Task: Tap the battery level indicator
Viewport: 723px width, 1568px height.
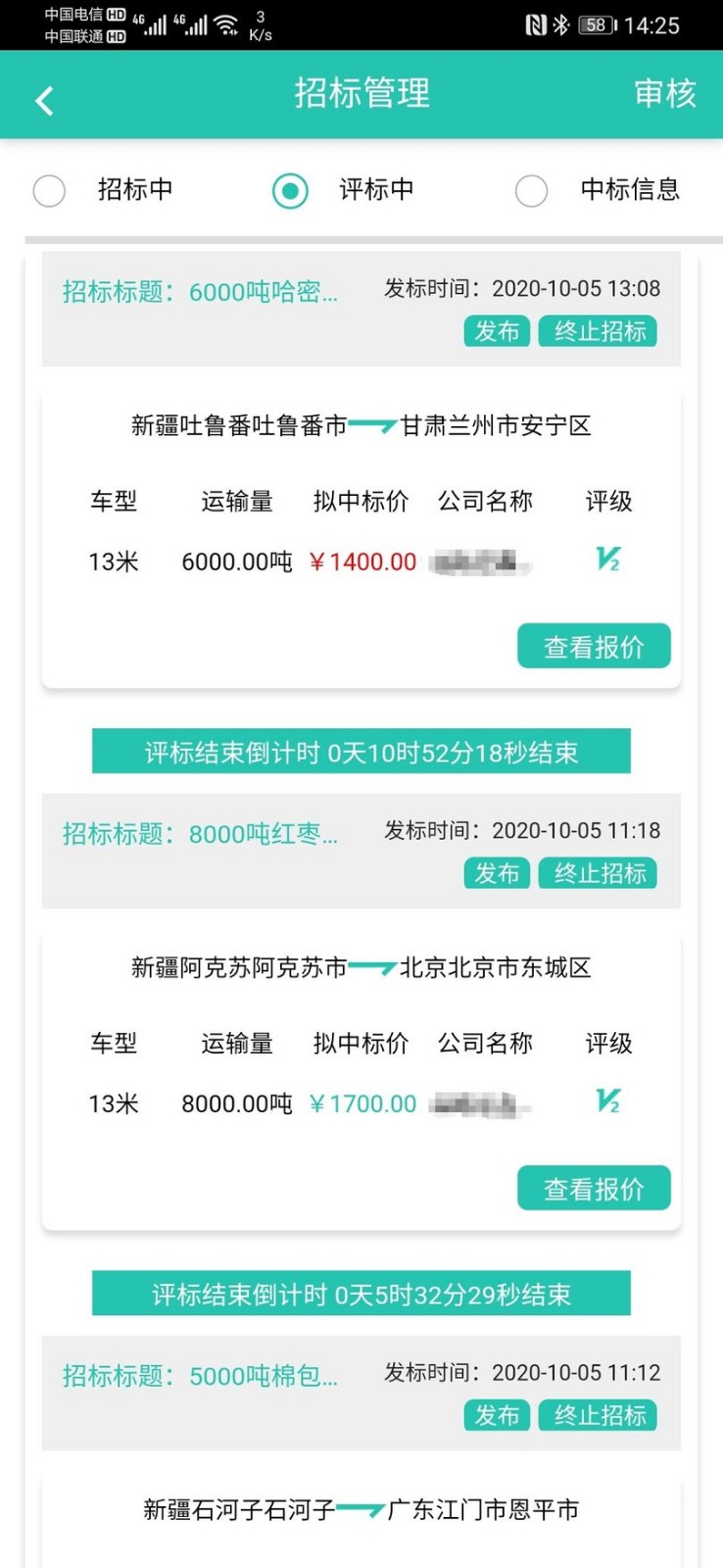Action: pyautogui.click(x=597, y=24)
